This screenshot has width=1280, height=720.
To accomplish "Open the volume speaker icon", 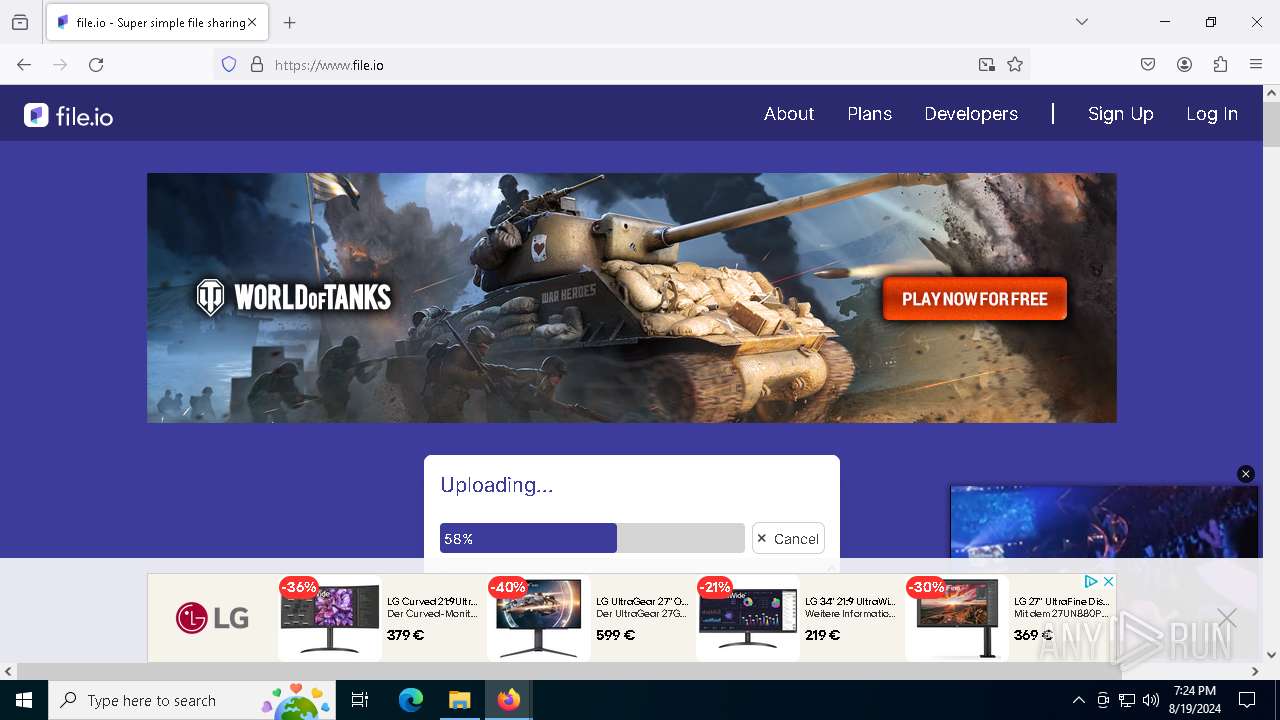I will (x=1151, y=700).
